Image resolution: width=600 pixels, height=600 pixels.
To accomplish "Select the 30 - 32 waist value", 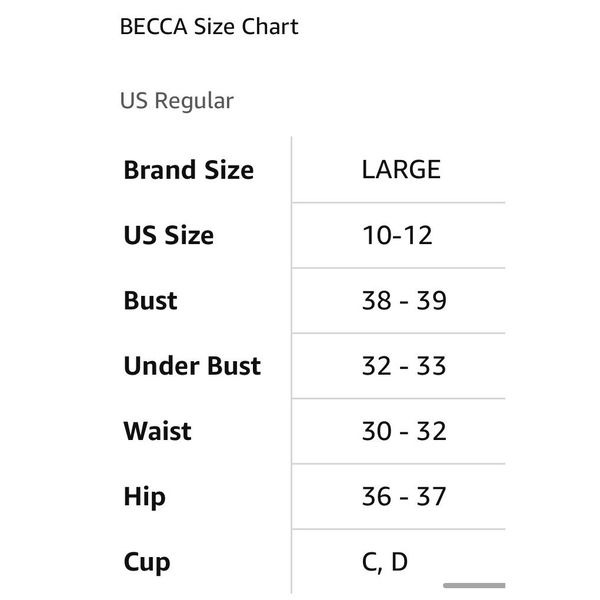I will pyautogui.click(x=404, y=431).
